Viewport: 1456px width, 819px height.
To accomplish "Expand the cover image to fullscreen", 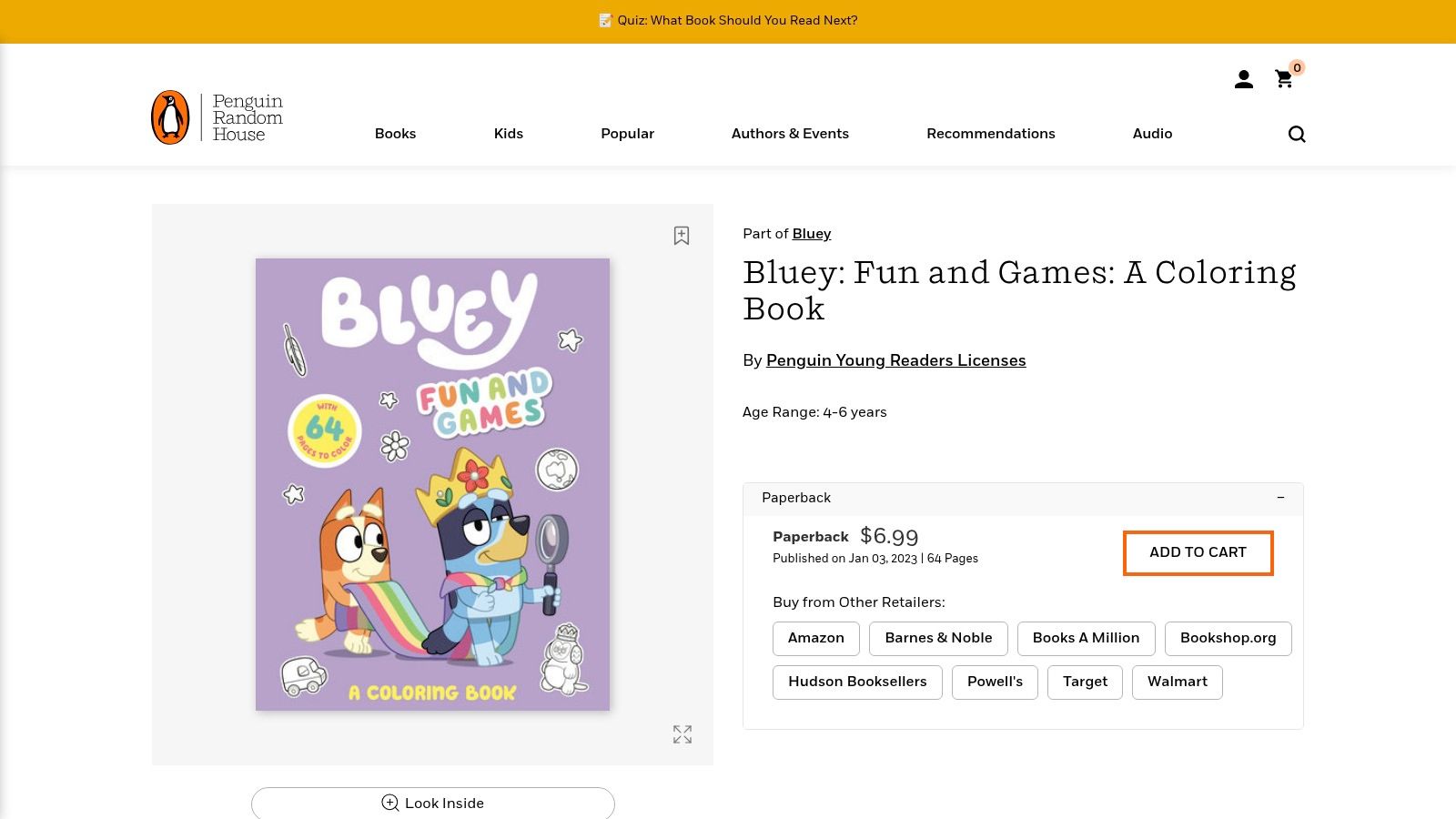I will click(682, 734).
